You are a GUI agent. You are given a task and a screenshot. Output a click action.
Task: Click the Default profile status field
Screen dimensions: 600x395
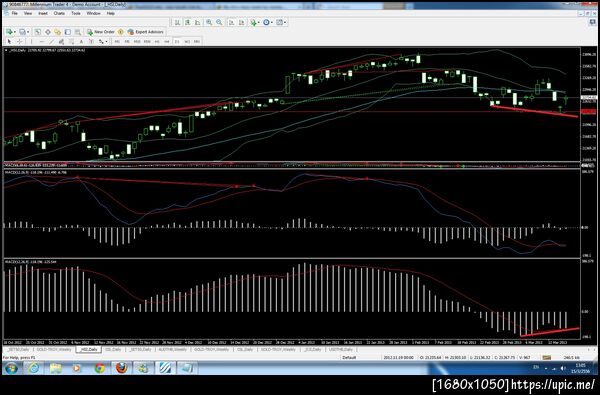coord(349,357)
